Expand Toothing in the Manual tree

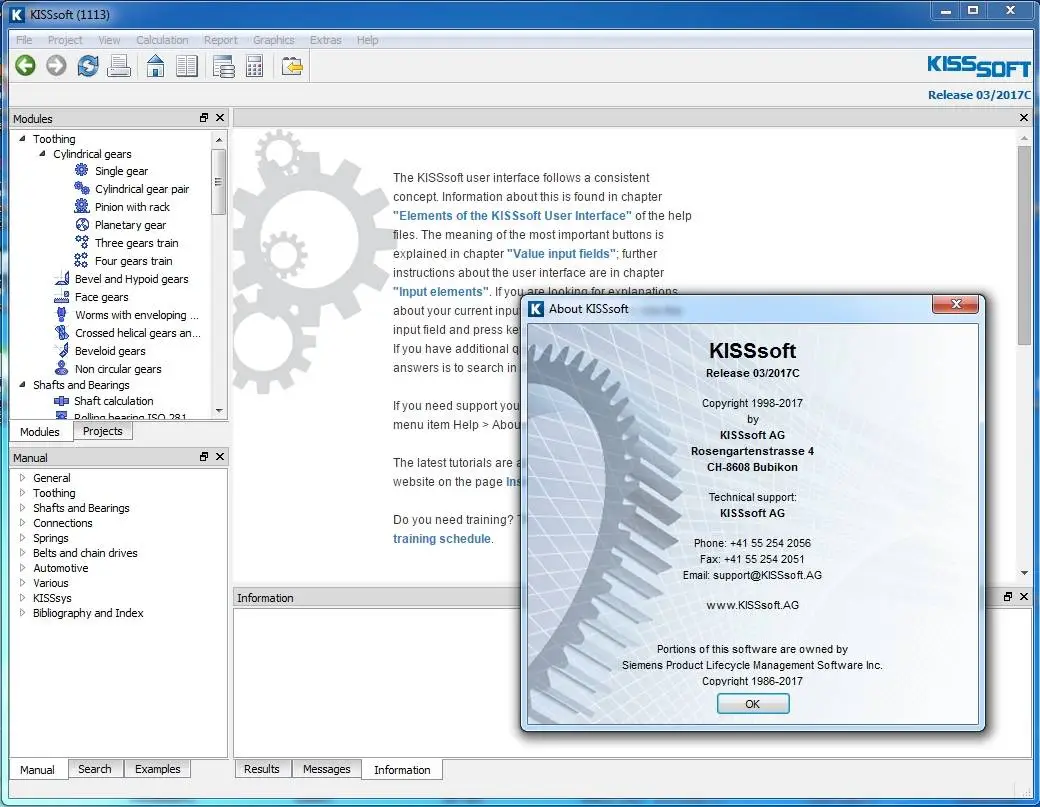click(x=23, y=493)
